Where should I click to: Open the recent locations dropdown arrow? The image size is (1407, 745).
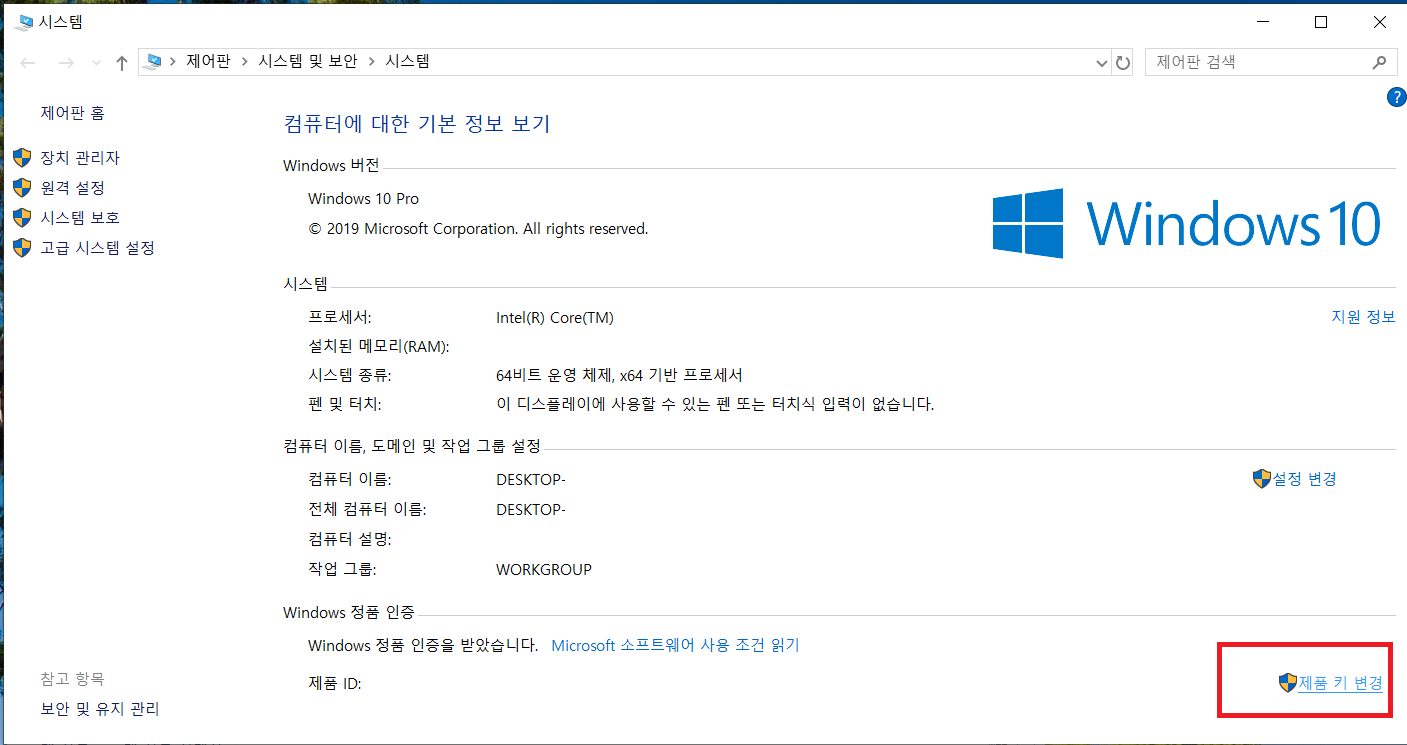96,63
